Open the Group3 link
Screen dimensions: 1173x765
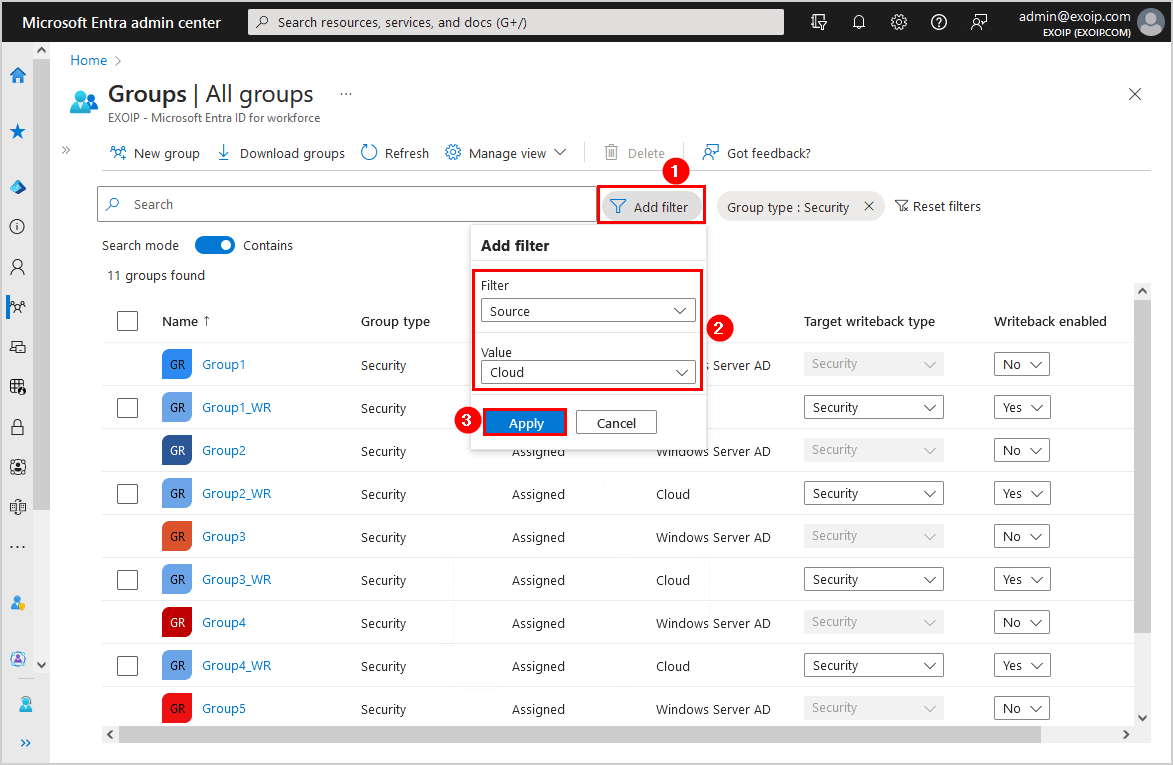pyautogui.click(x=223, y=537)
